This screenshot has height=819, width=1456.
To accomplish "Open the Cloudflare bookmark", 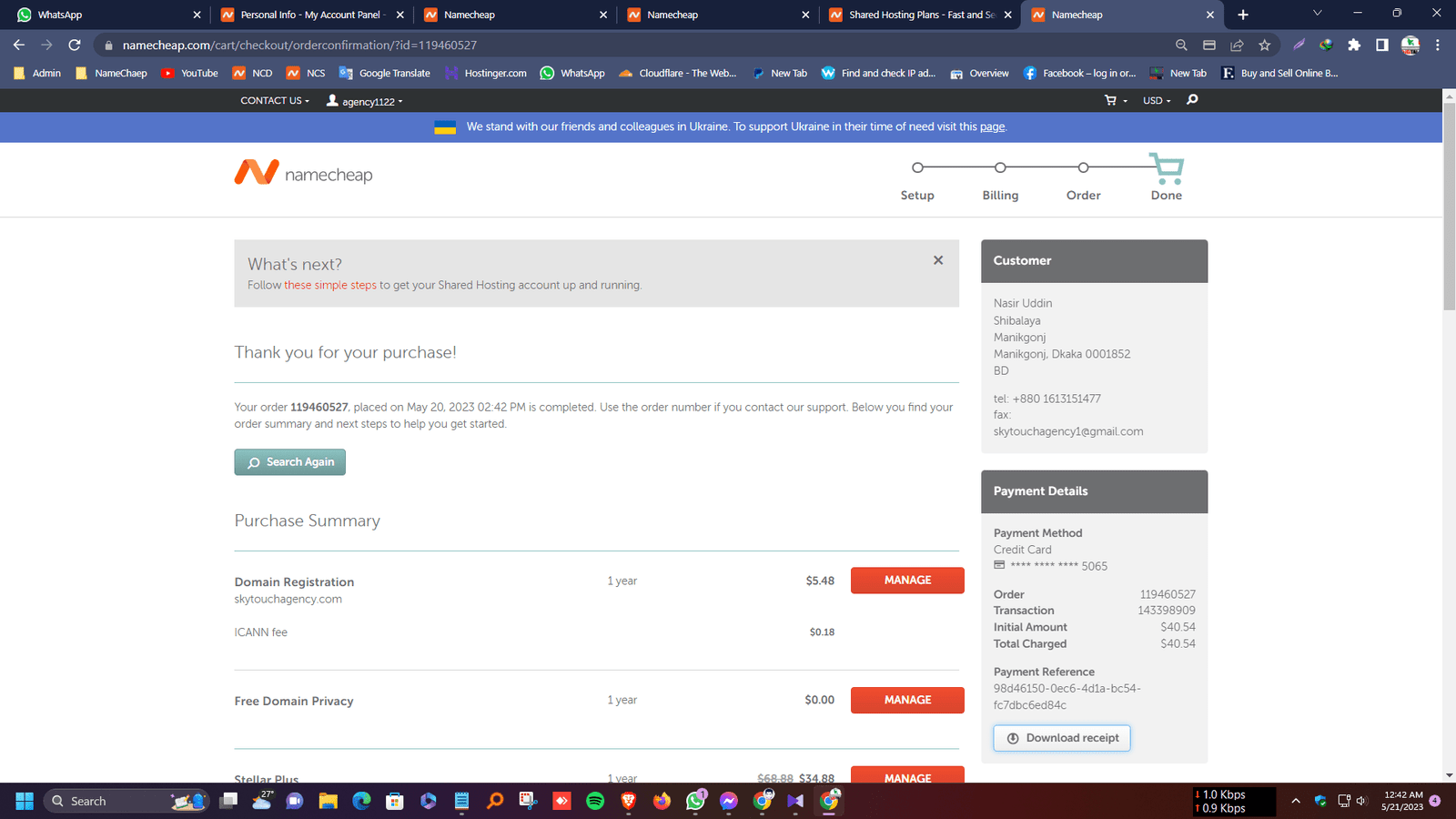I will click(x=677, y=73).
